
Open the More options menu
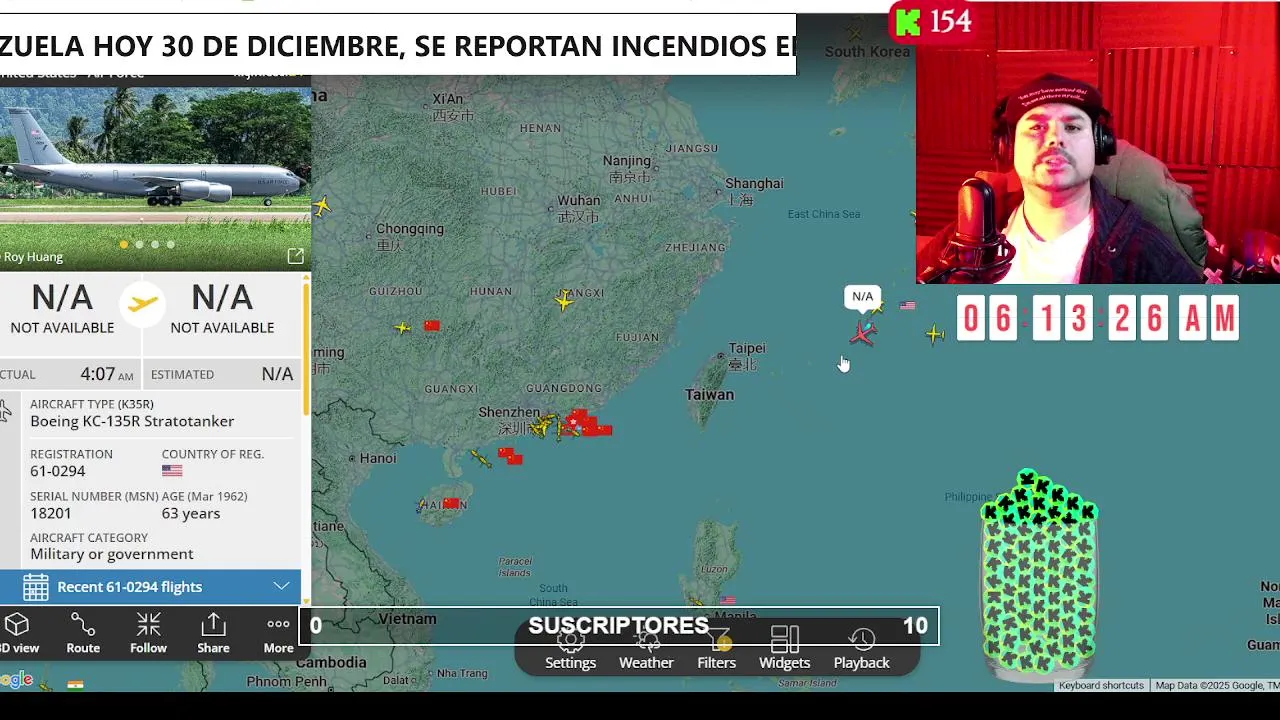278,634
